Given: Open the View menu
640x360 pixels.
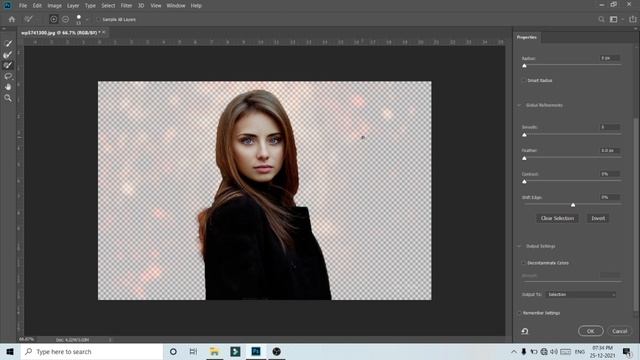Looking at the screenshot, I should 156,6.
